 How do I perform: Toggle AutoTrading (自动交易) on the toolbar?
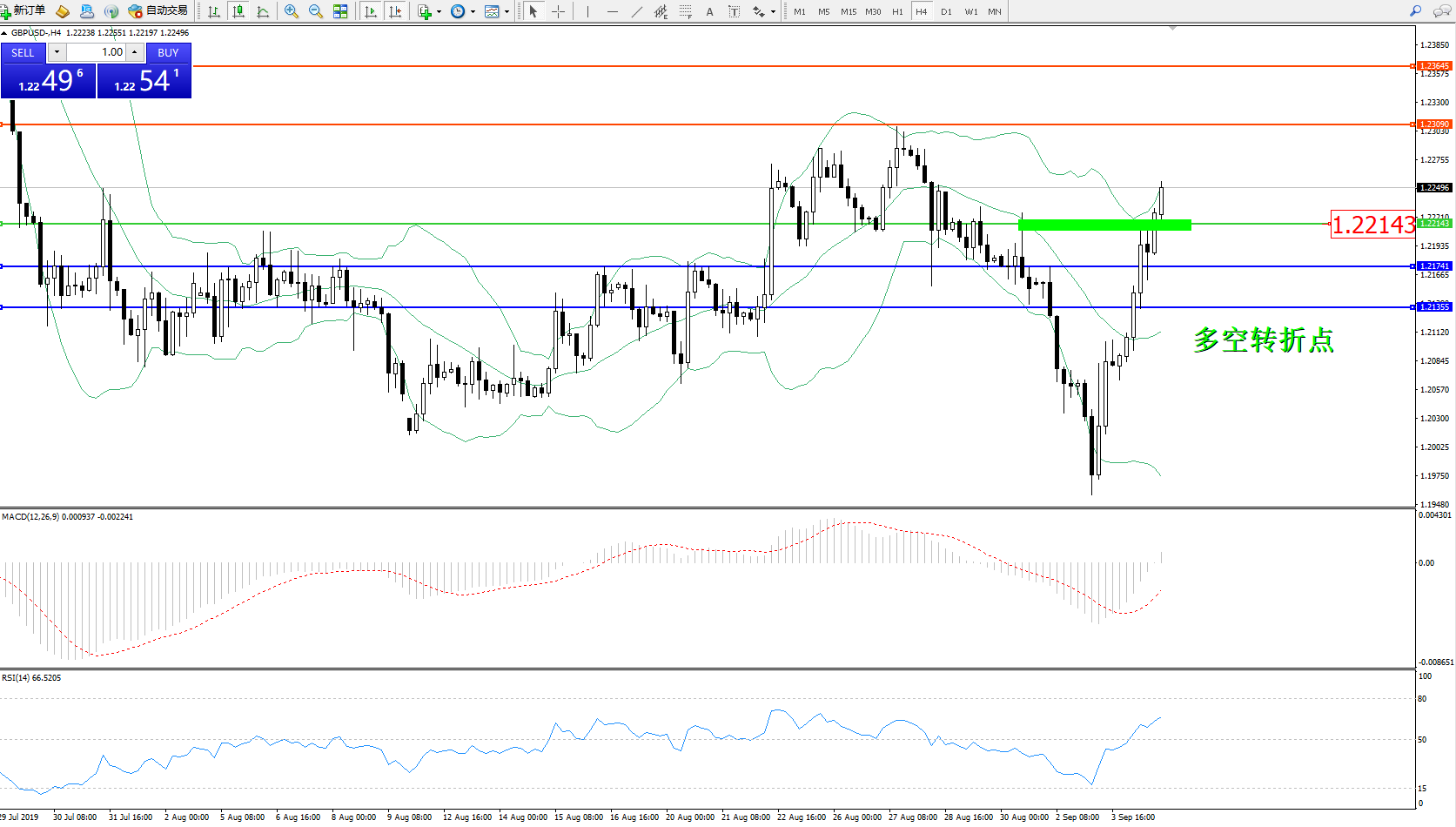click(158, 11)
